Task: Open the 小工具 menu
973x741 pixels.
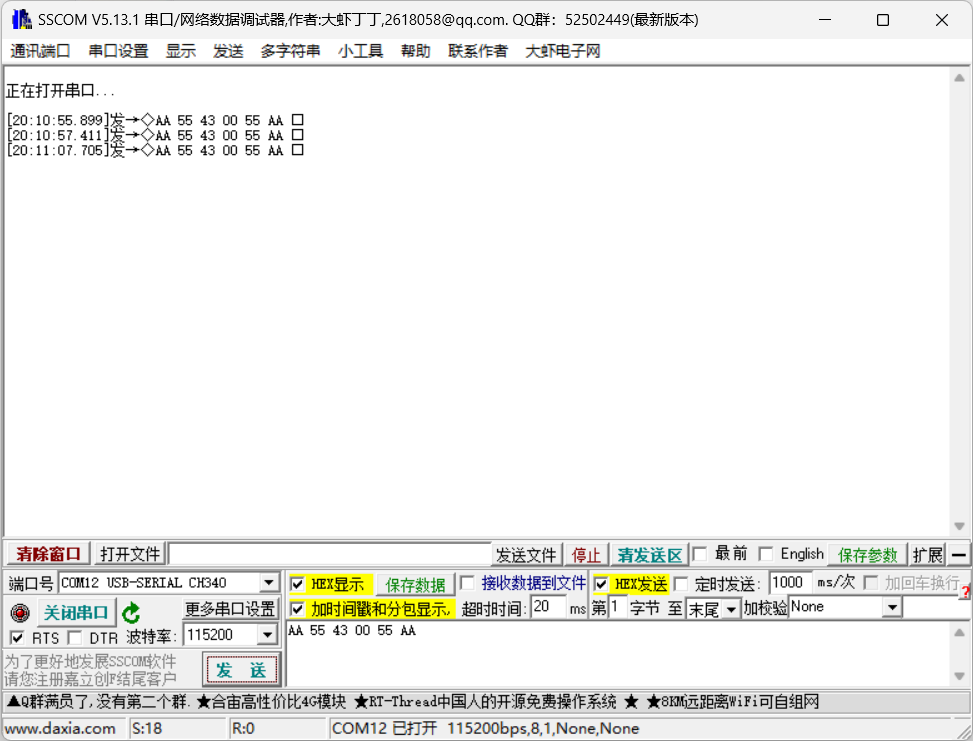Action: (x=360, y=51)
